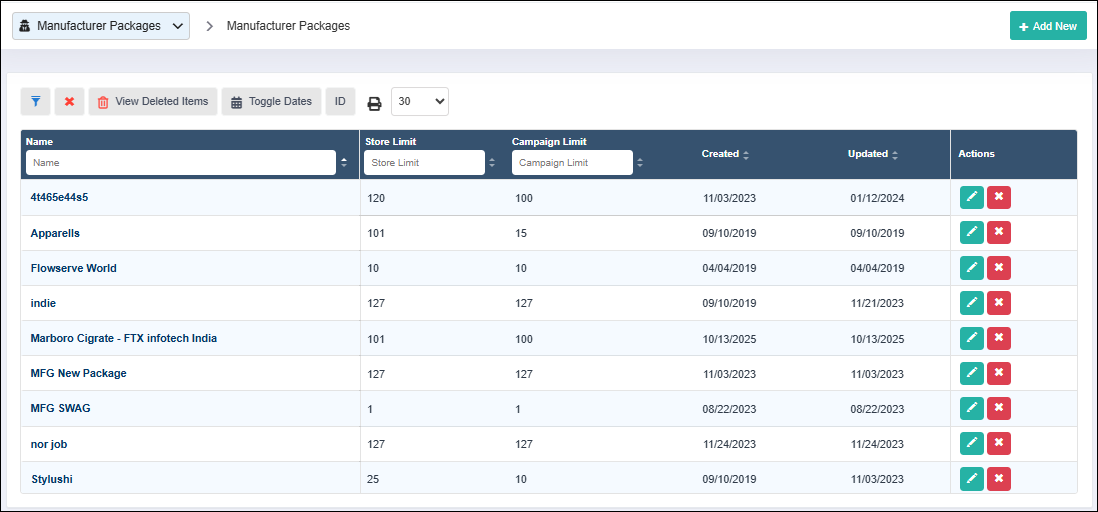Delete the Apparells package

(x=998, y=233)
